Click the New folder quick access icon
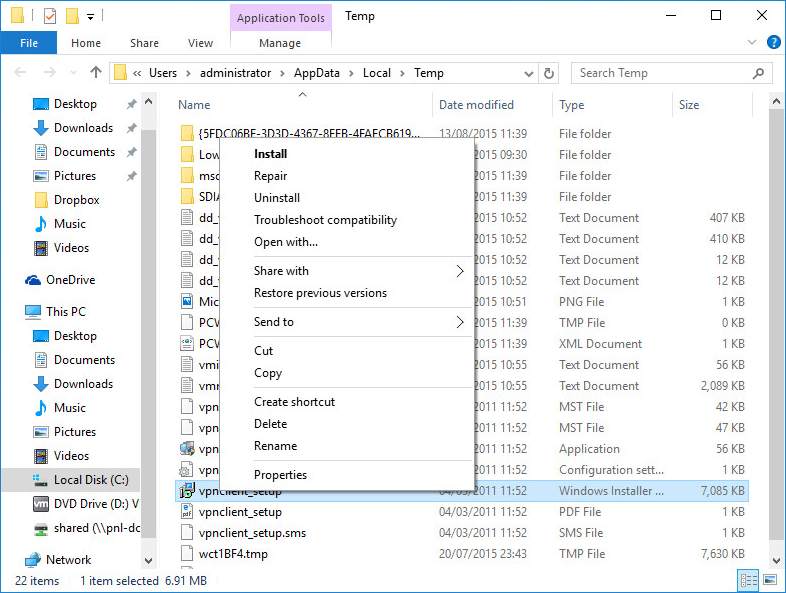Viewport: 786px width, 593px height. tap(72, 16)
